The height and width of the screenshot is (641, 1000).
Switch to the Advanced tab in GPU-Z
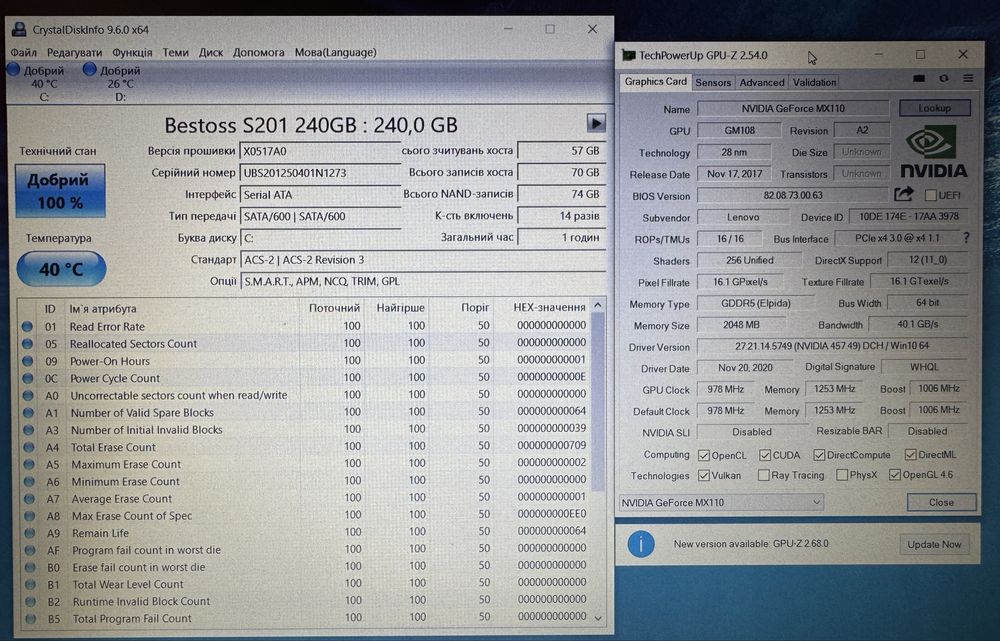click(x=761, y=82)
